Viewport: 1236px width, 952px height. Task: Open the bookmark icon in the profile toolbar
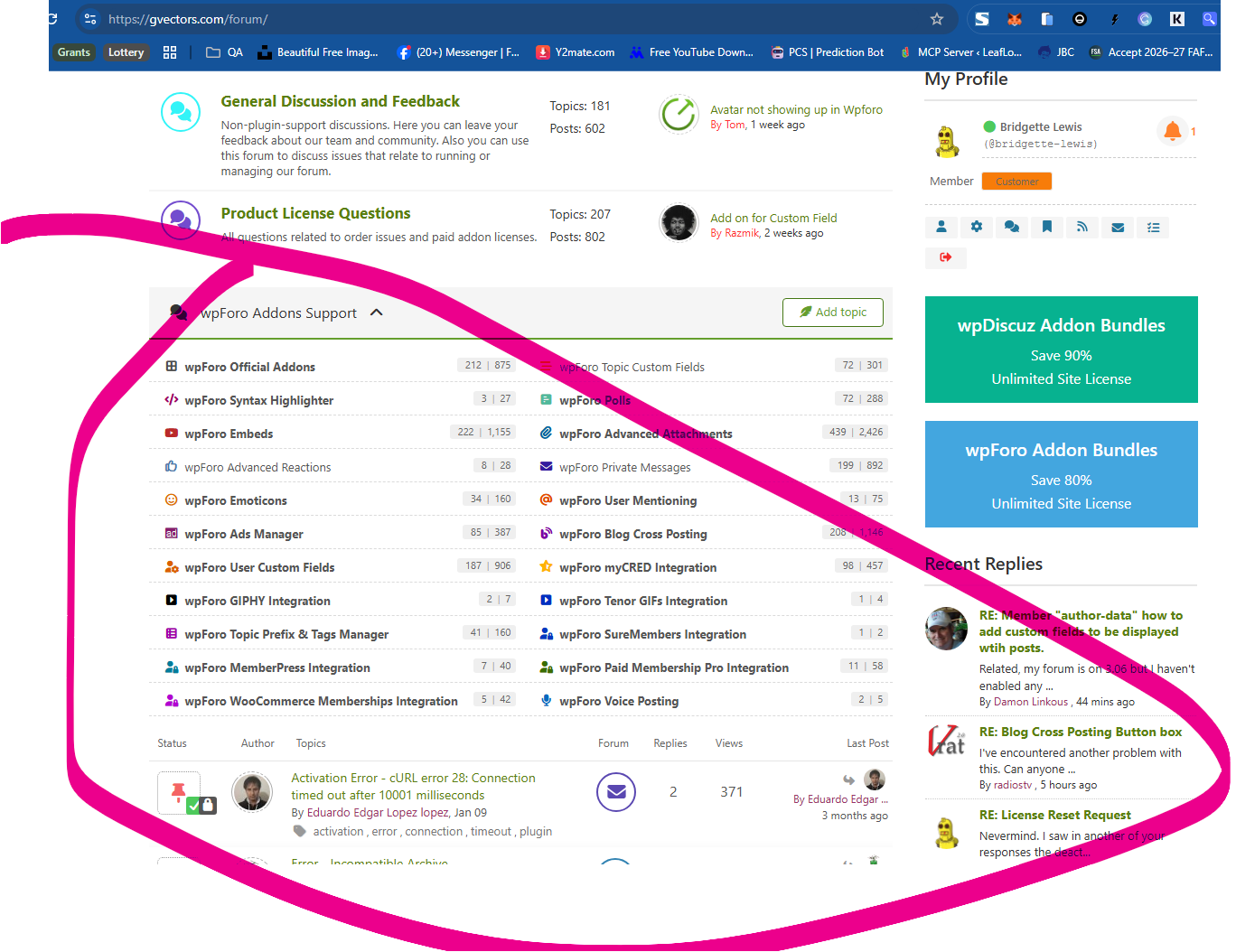click(1047, 227)
